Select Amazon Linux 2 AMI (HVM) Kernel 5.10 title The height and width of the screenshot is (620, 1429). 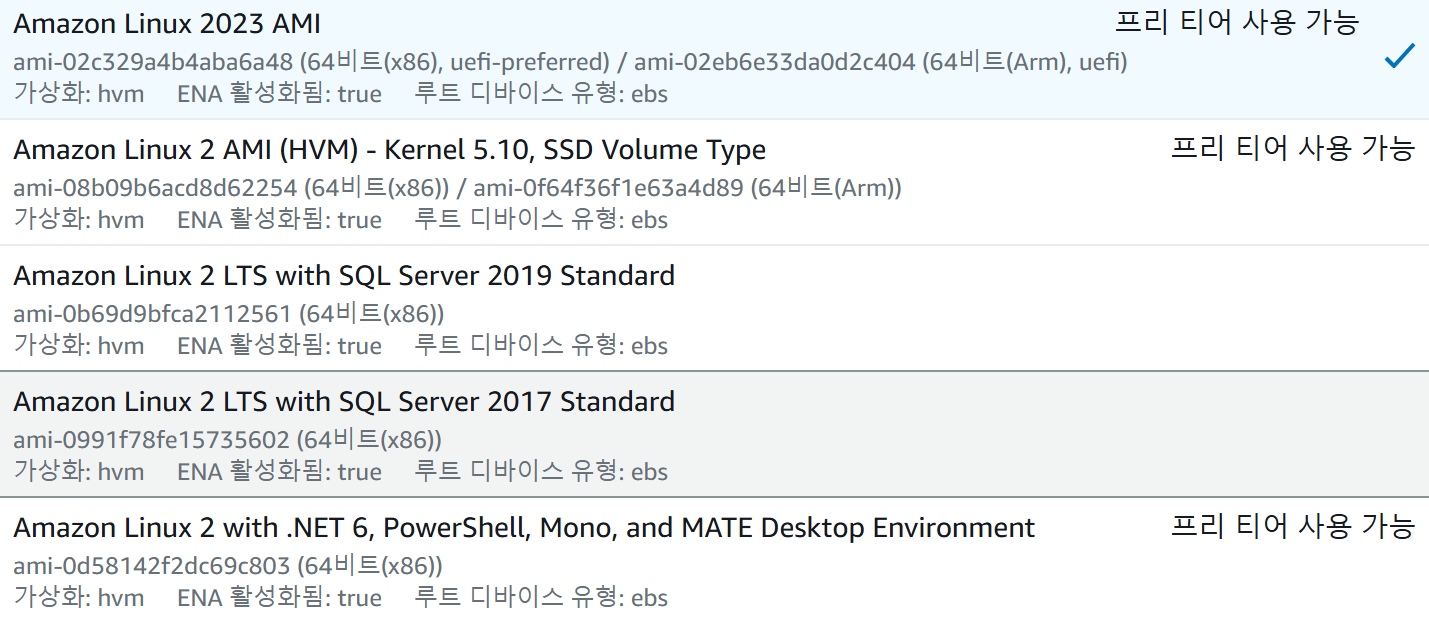pos(390,150)
